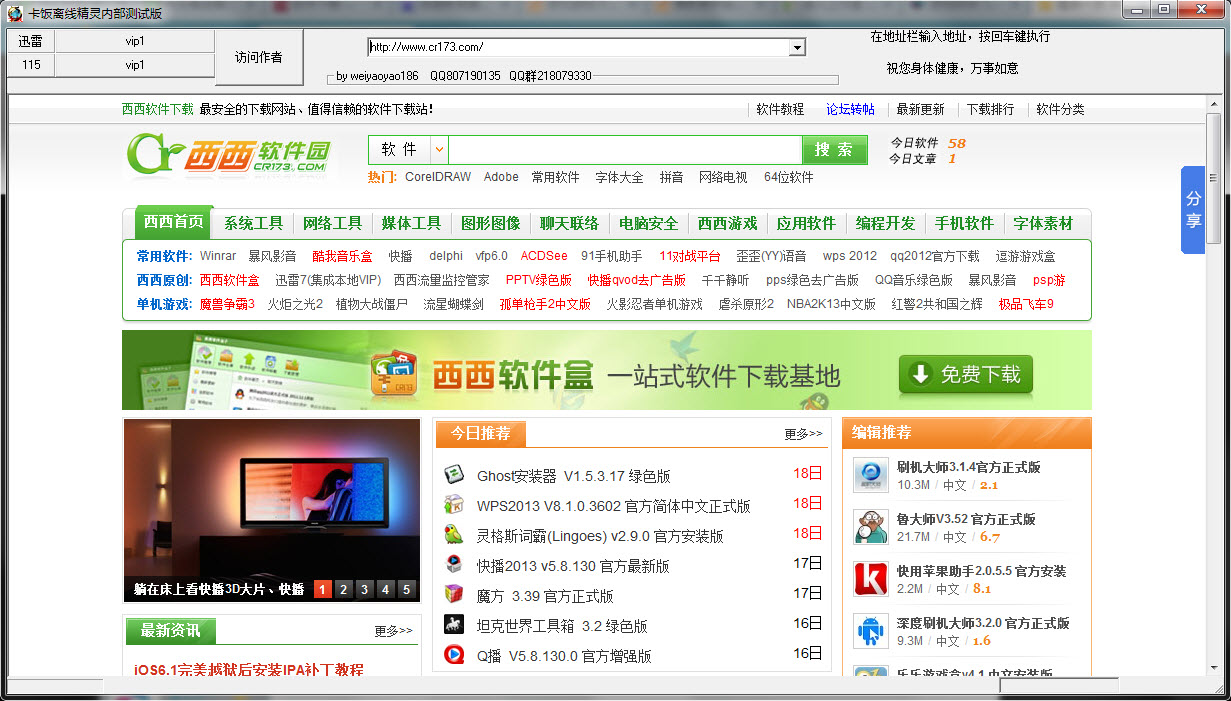Open the 分享 side share tab
1231x701 pixels.
[x=1193, y=209]
